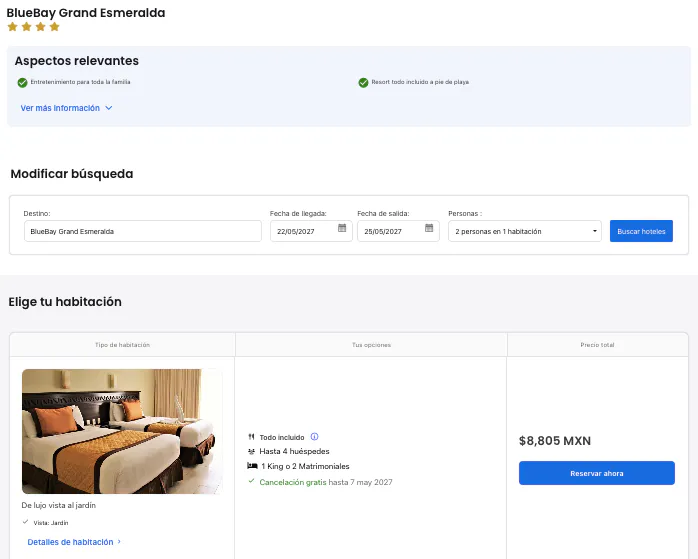Click the Fecha de salida date field
698x559 pixels.
click(398, 231)
